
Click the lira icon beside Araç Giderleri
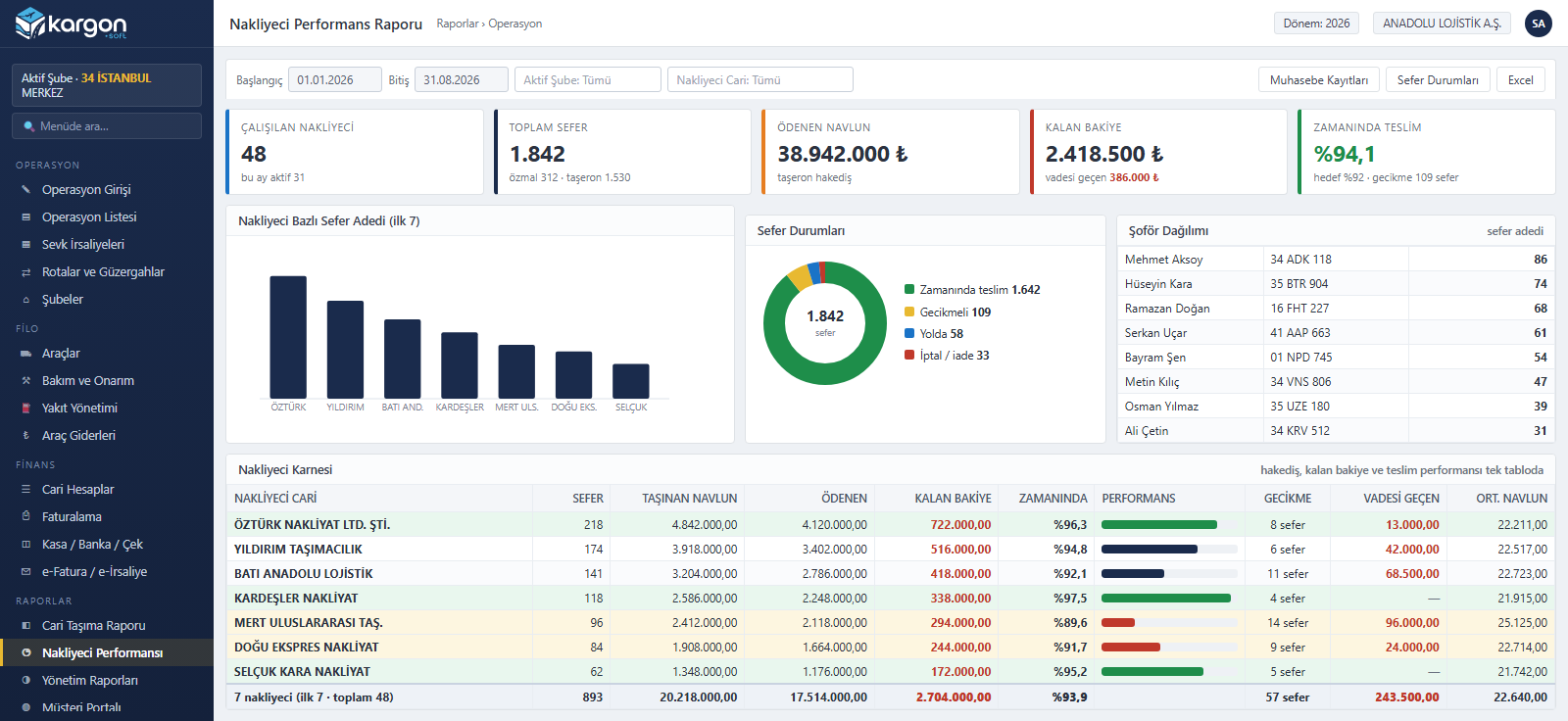click(26, 436)
